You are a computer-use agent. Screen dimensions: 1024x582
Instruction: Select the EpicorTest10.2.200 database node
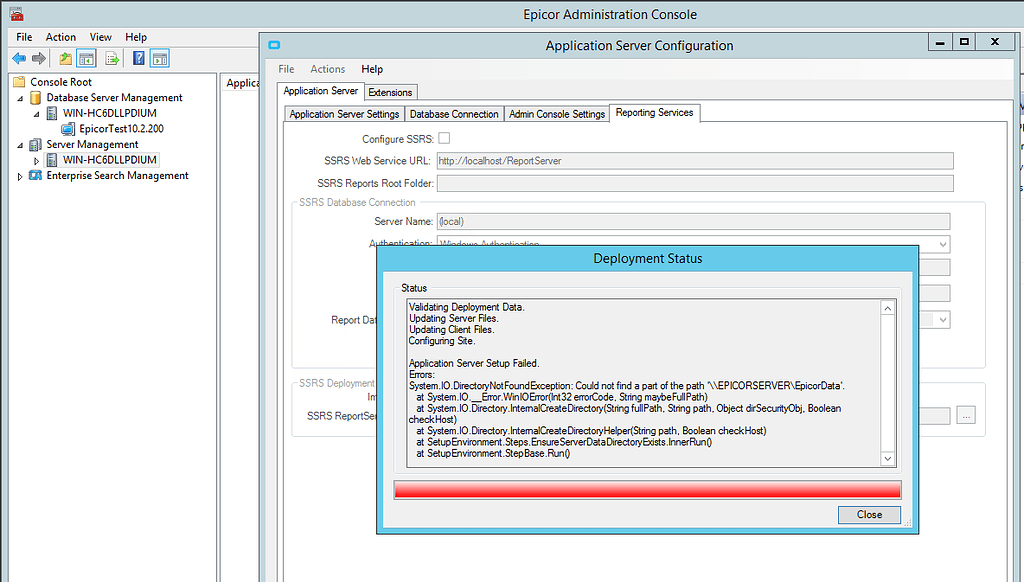pyautogui.click(x=121, y=129)
